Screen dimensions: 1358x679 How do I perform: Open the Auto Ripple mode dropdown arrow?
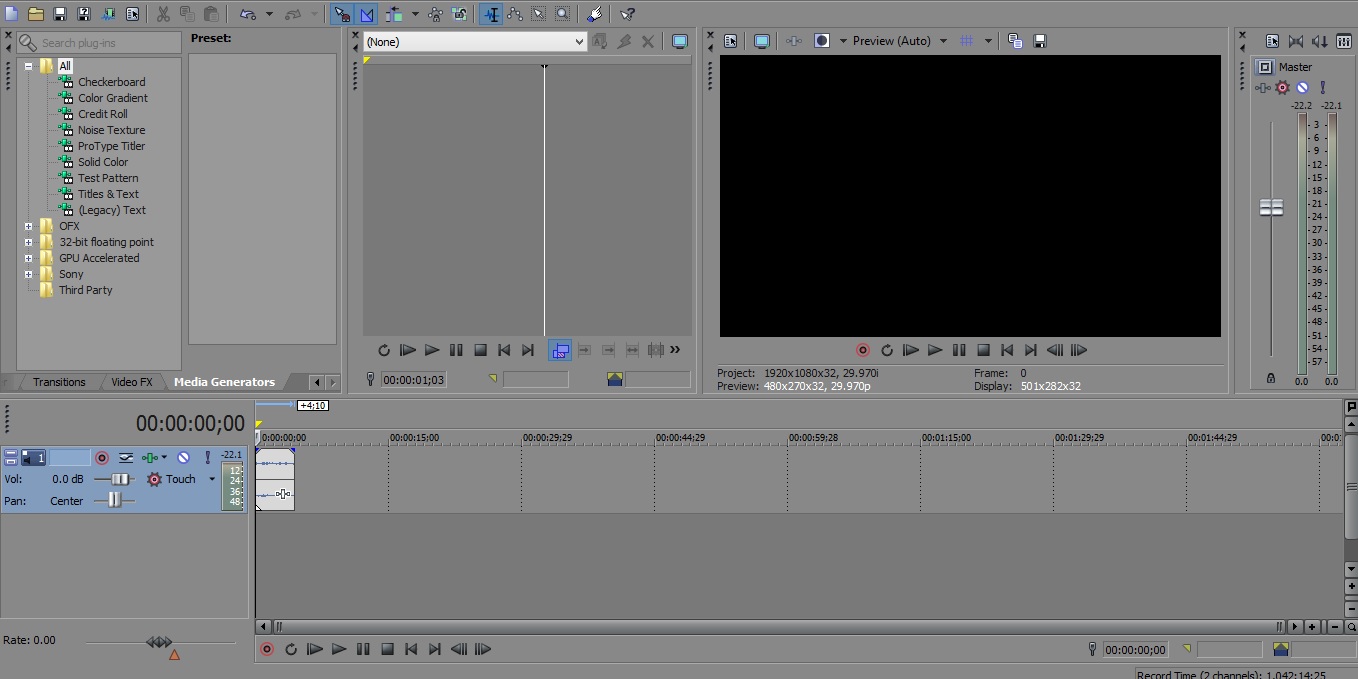click(415, 14)
